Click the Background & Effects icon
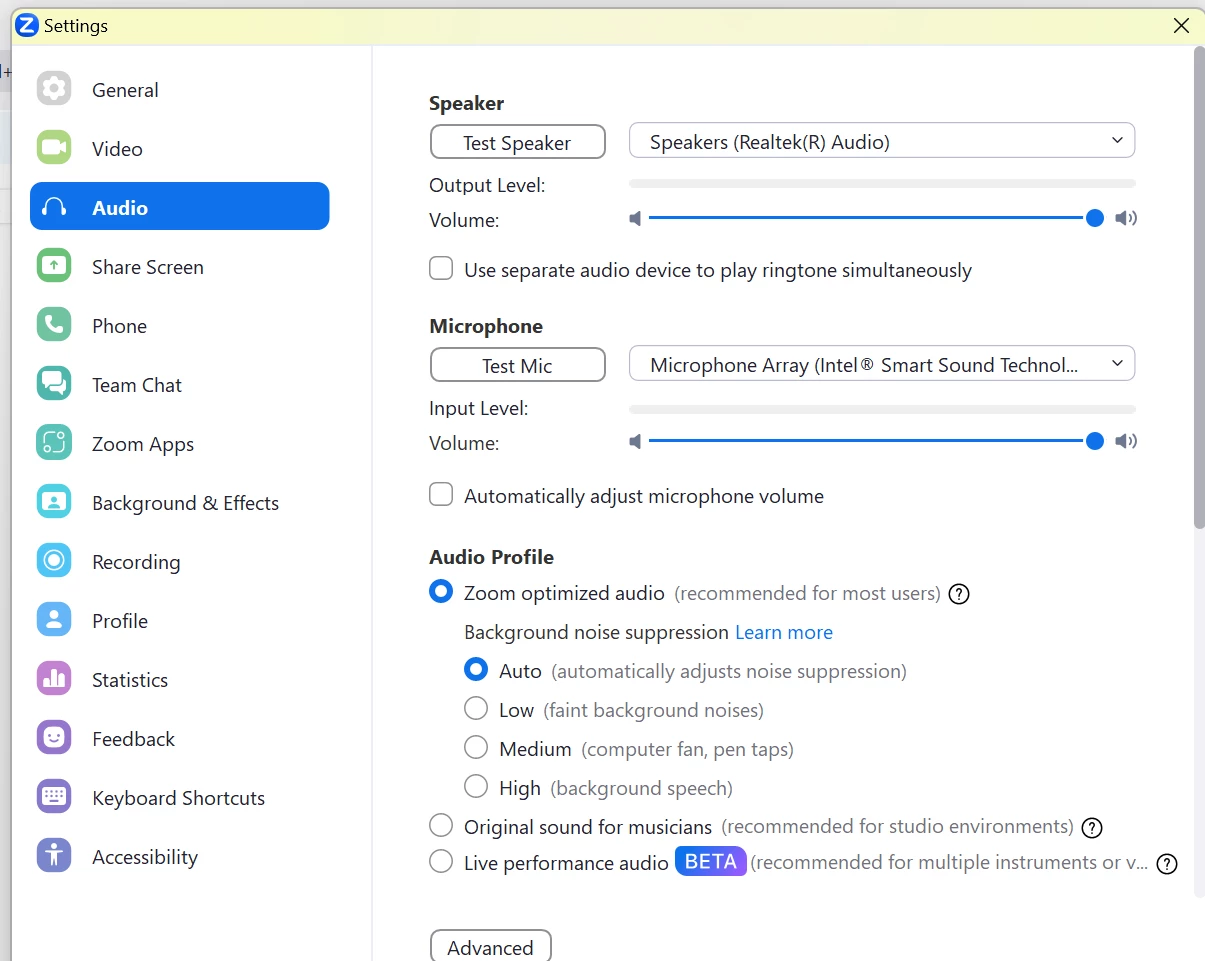 tap(54, 502)
